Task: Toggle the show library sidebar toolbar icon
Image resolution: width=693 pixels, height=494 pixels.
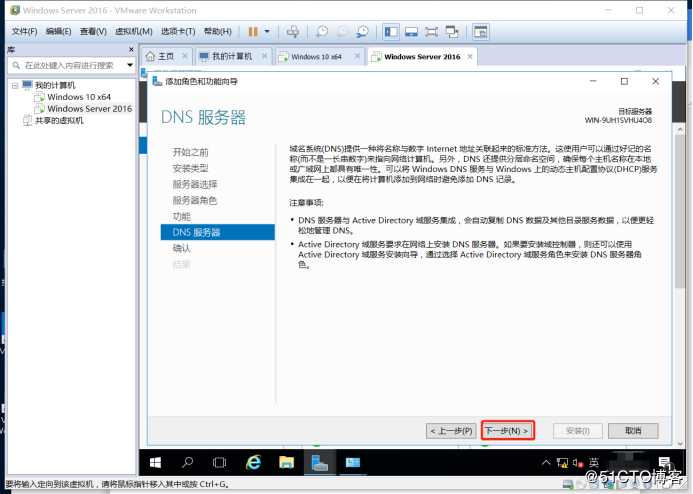Action: (391, 32)
